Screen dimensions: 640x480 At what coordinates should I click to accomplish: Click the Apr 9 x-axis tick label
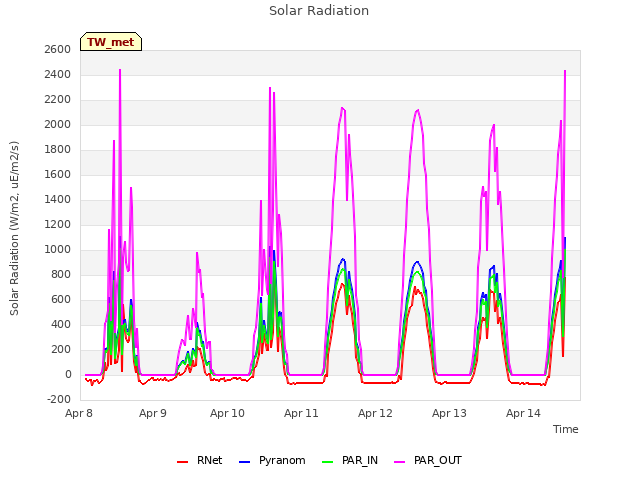click(x=153, y=413)
